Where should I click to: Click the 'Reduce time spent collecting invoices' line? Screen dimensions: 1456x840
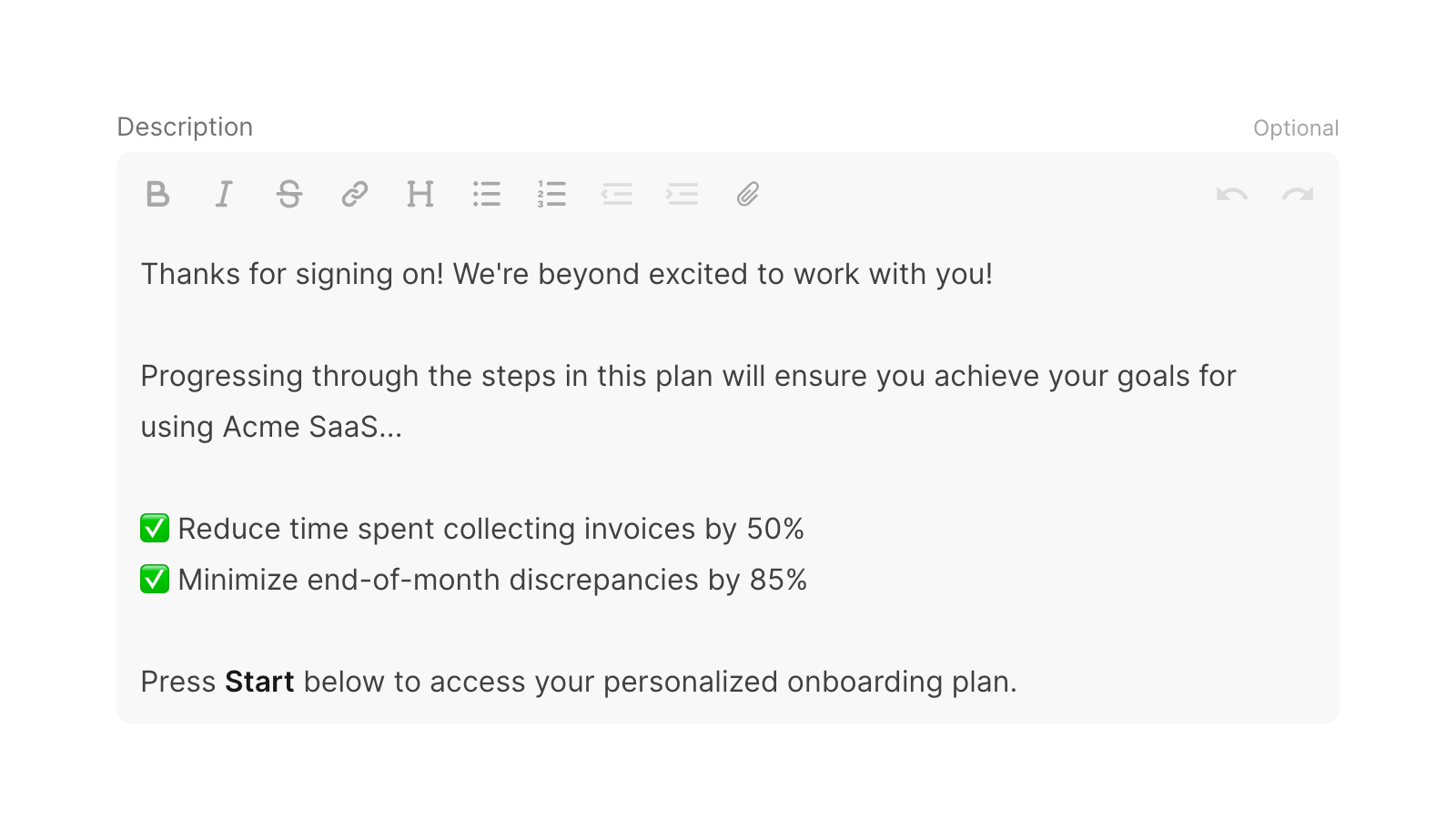491,529
